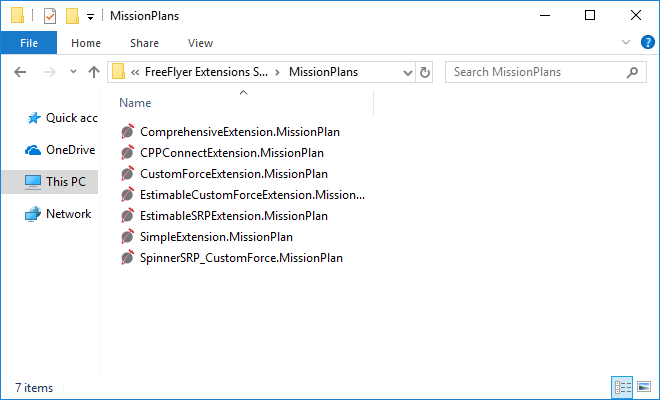Click the back navigation arrow
The image size is (660, 400).
pyautogui.click(x=20, y=72)
